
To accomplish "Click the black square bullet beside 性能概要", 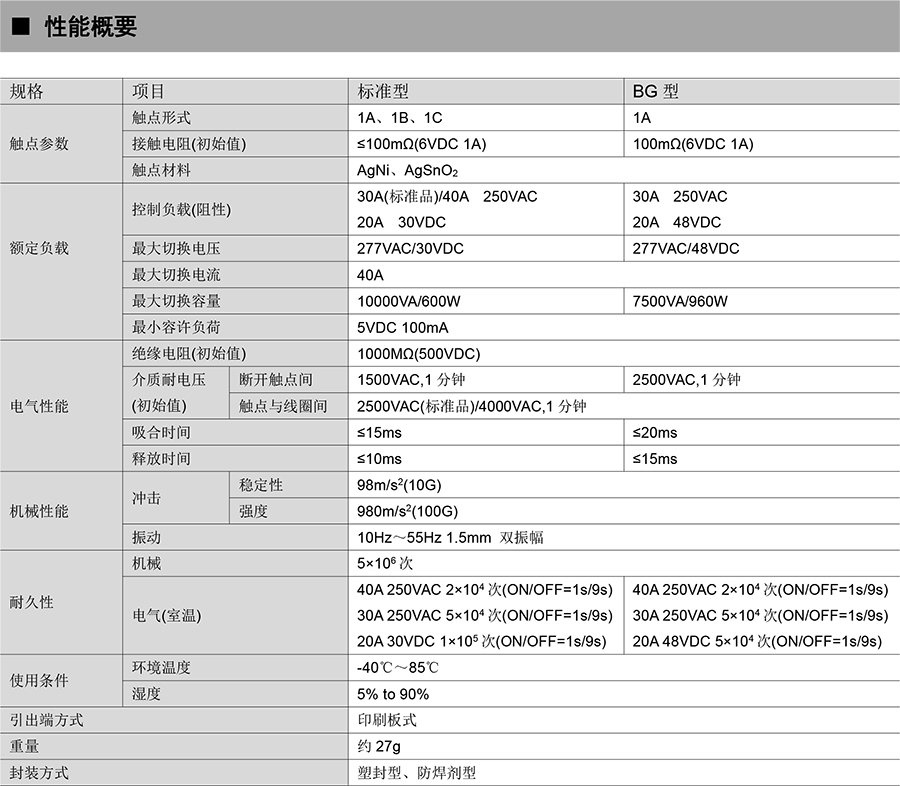I will 19,28.
